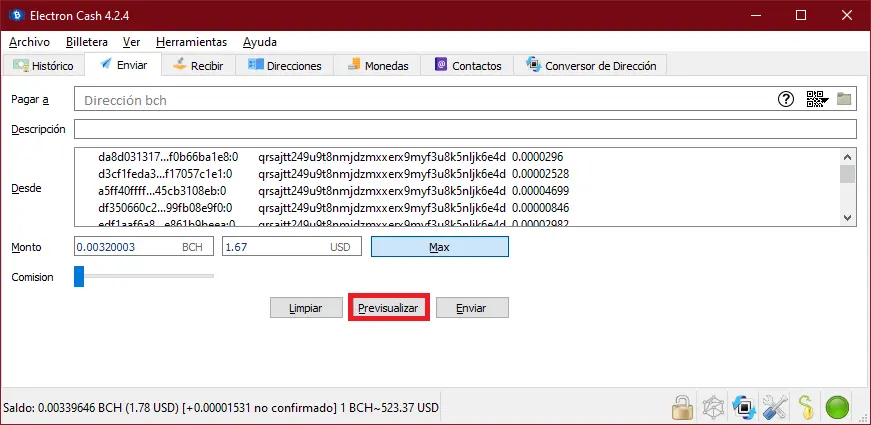
Task: Click the Limpiar button
Action: (306, 308)
